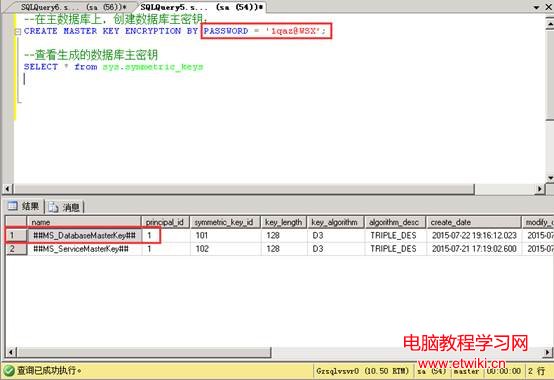Screen dimensions: 554x380
Task: Select TRIPLE_DES cell in DatabaseMasterKey row
Action: click(x=395, y=235)
